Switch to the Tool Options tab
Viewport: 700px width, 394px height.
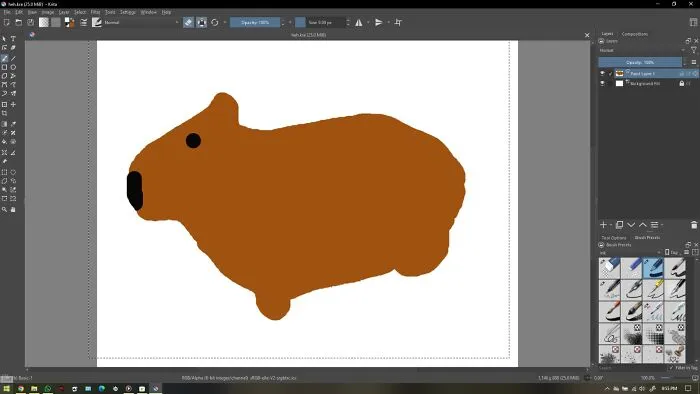614,238
